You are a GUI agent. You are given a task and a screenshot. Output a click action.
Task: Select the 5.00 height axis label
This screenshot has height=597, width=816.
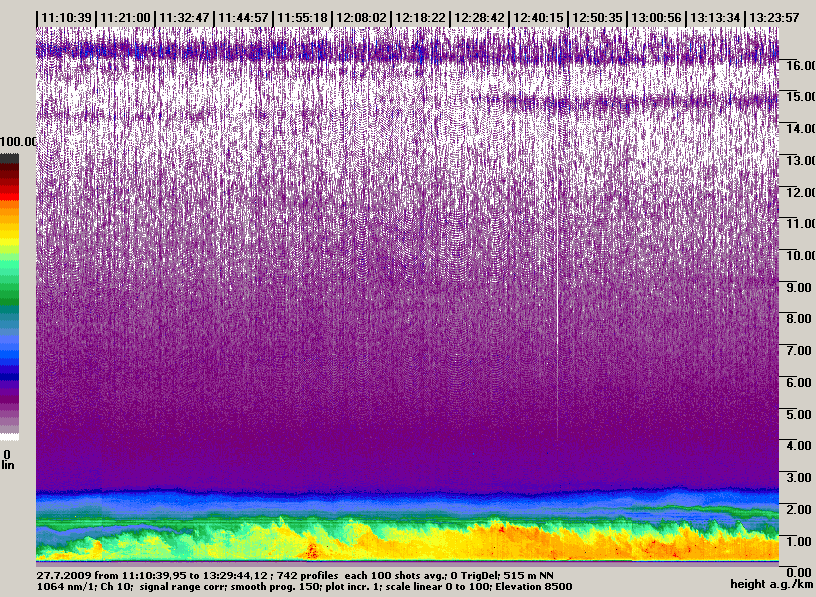(x=799, y=414)
